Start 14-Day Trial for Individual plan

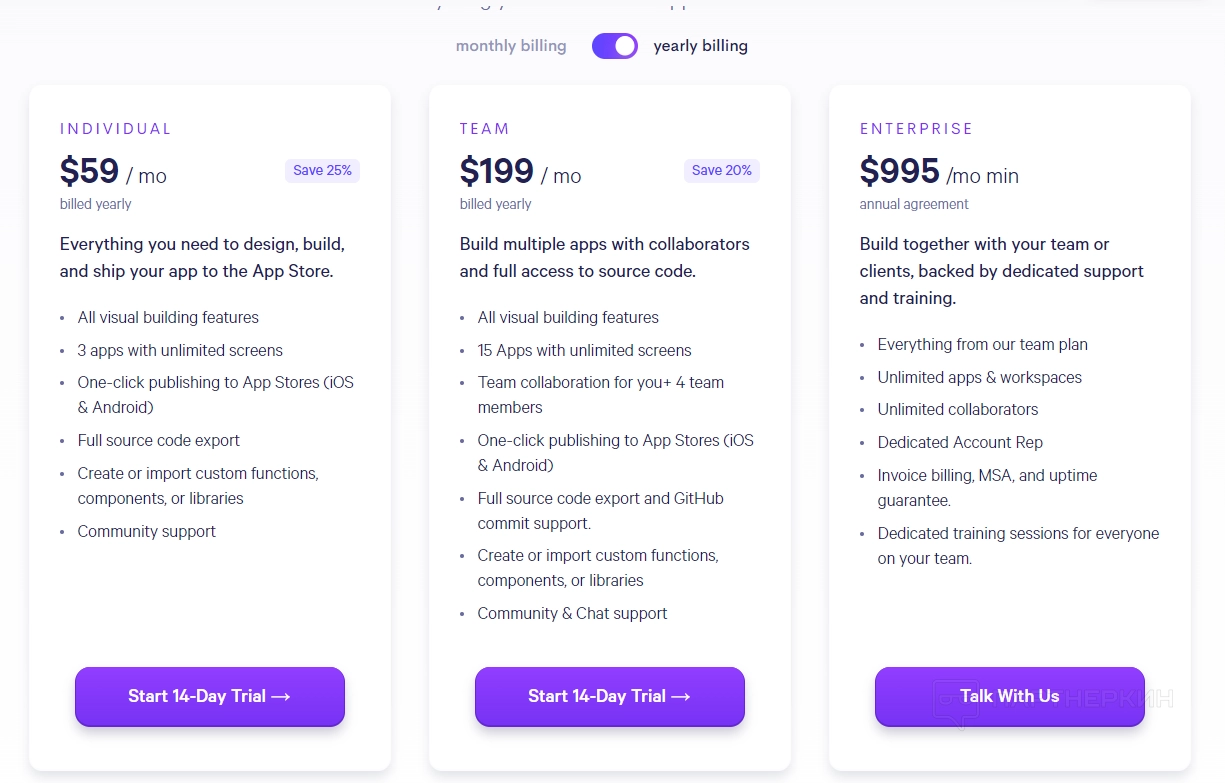click(210, 696)
